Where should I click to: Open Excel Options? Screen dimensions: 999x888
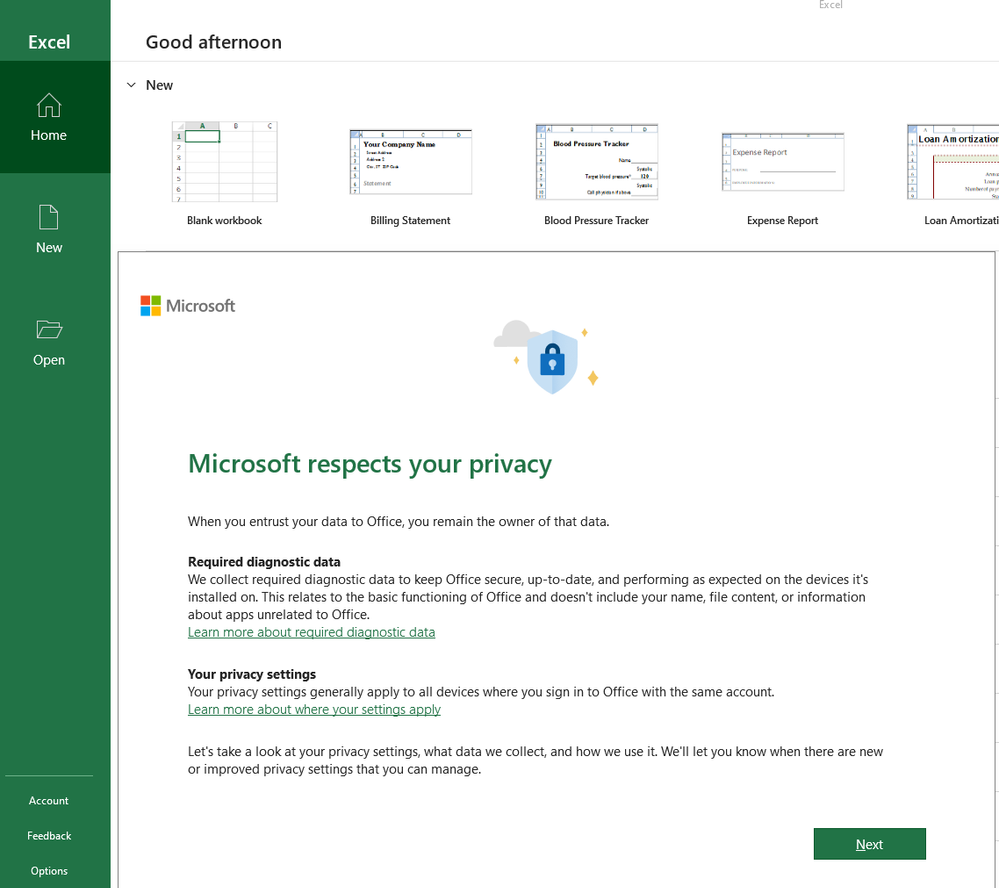click(x=49, y=871)
